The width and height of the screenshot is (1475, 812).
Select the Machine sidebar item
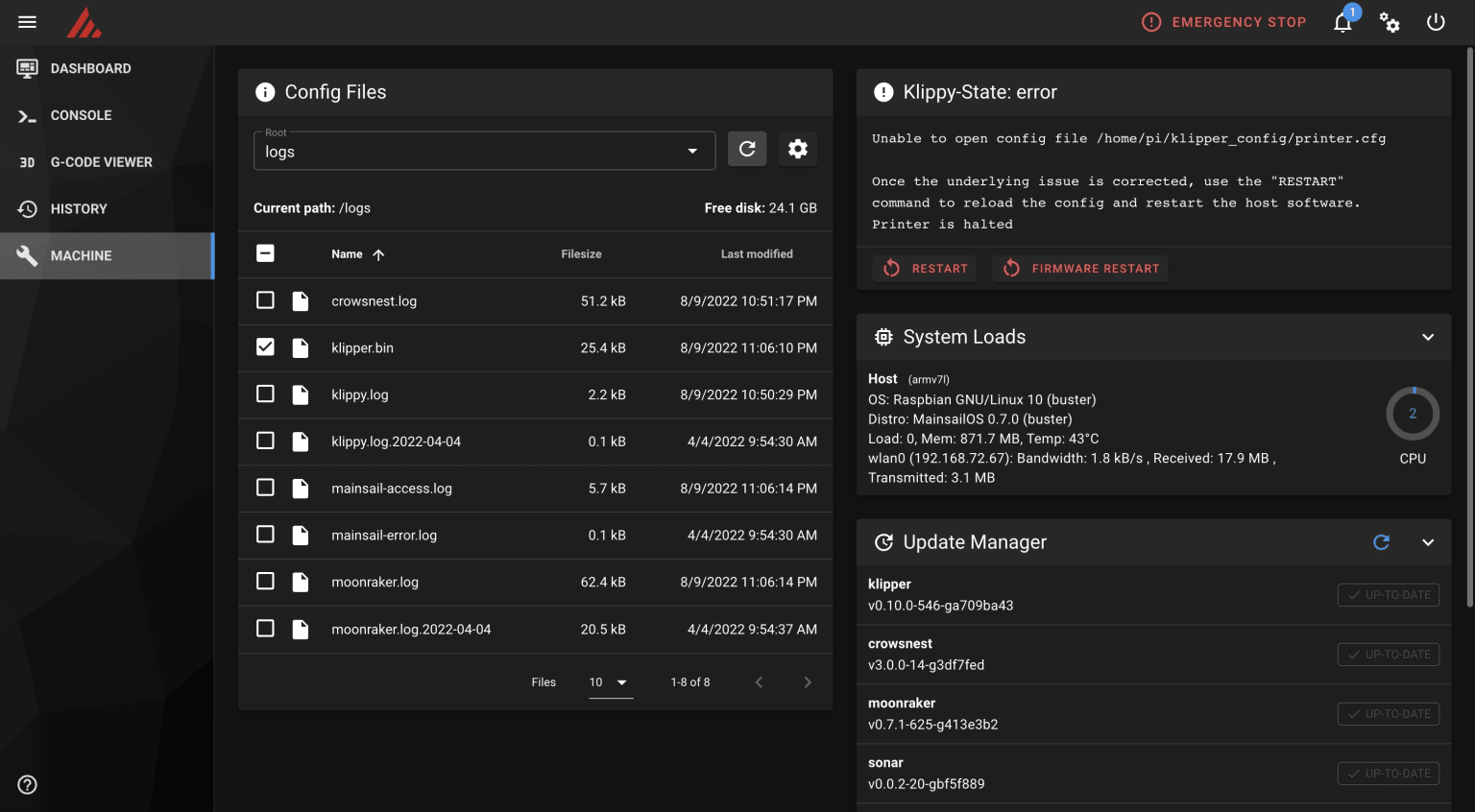107,256
